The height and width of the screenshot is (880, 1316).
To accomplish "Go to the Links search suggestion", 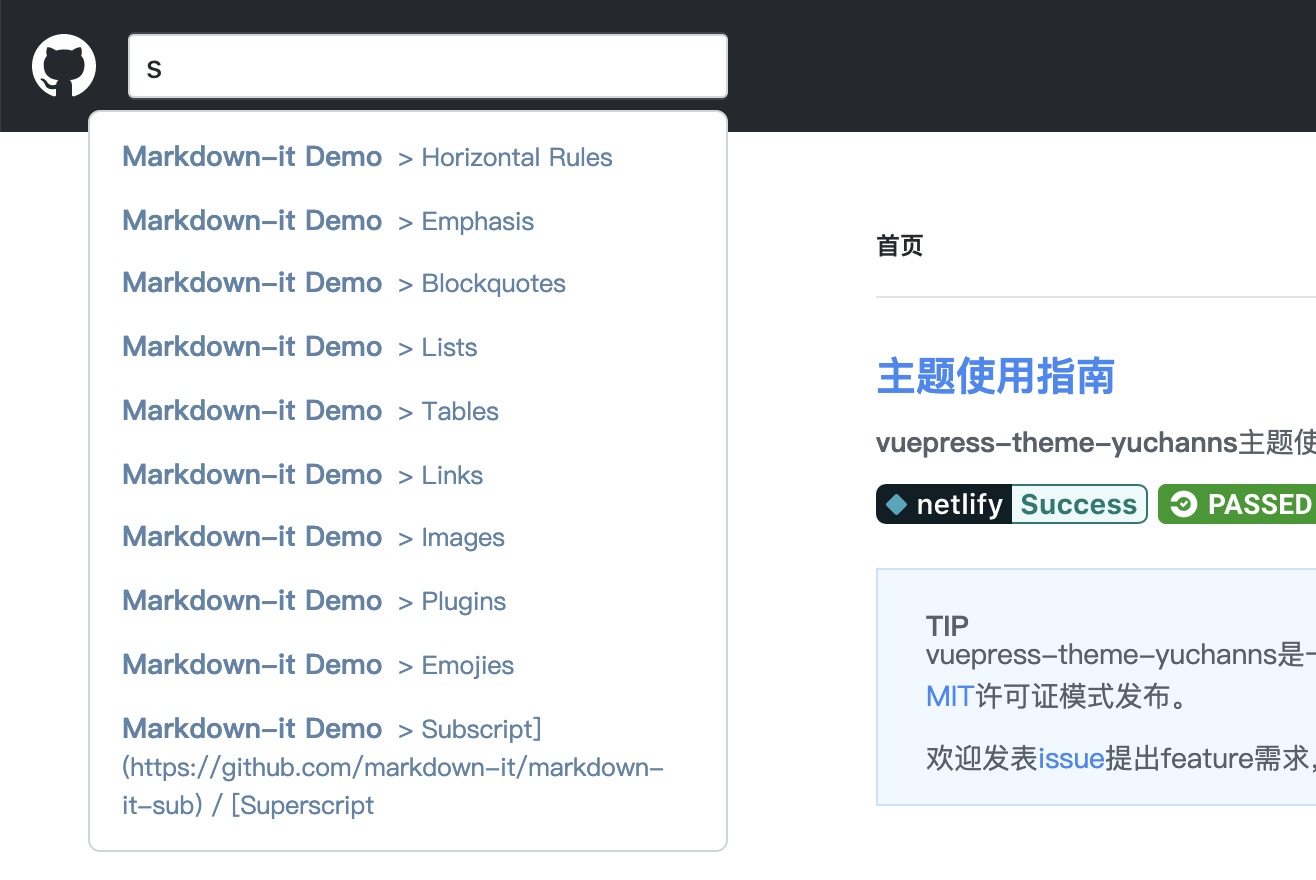I will pyautogui.click(x=408, y=475).
